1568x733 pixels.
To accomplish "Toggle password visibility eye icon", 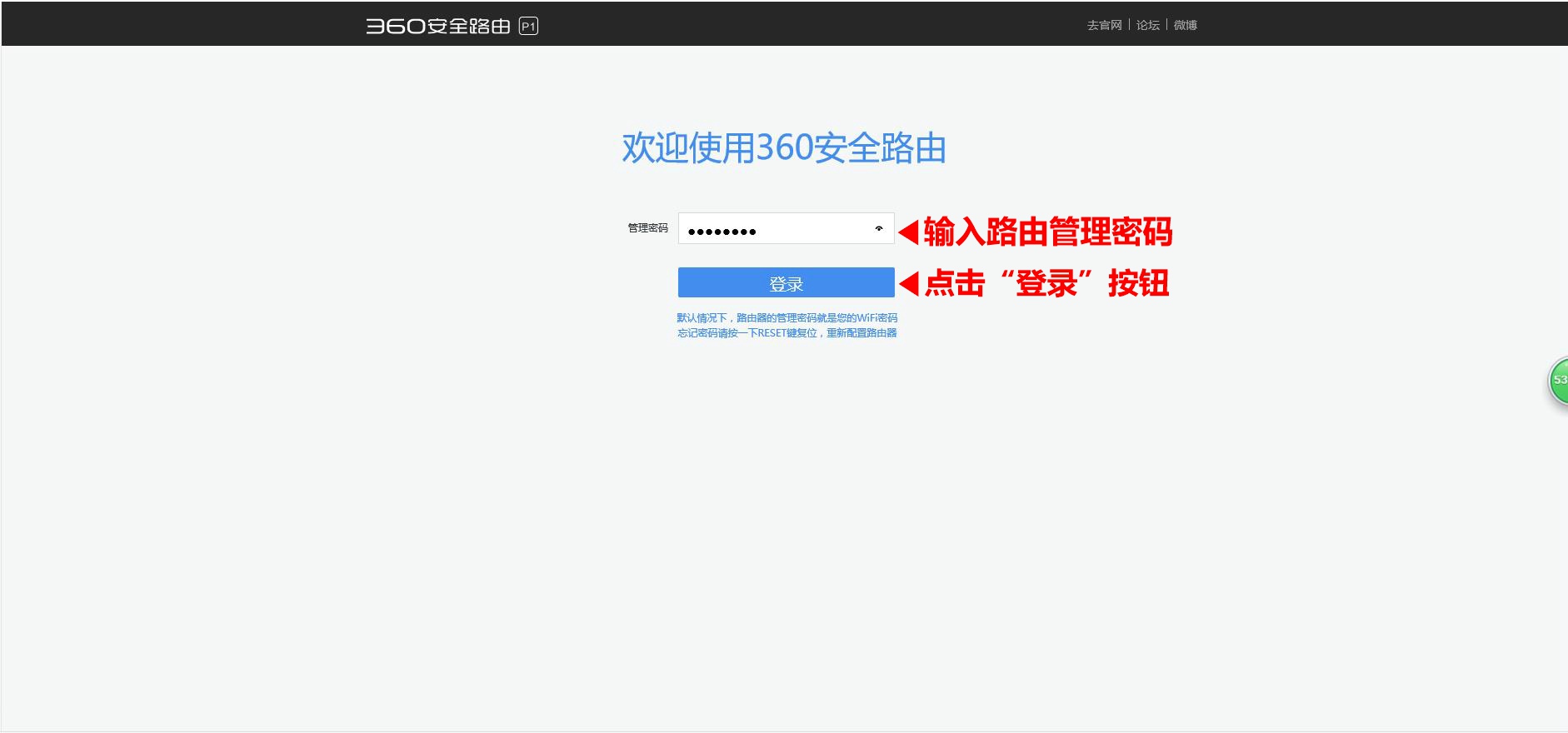I will click(878, 228).
